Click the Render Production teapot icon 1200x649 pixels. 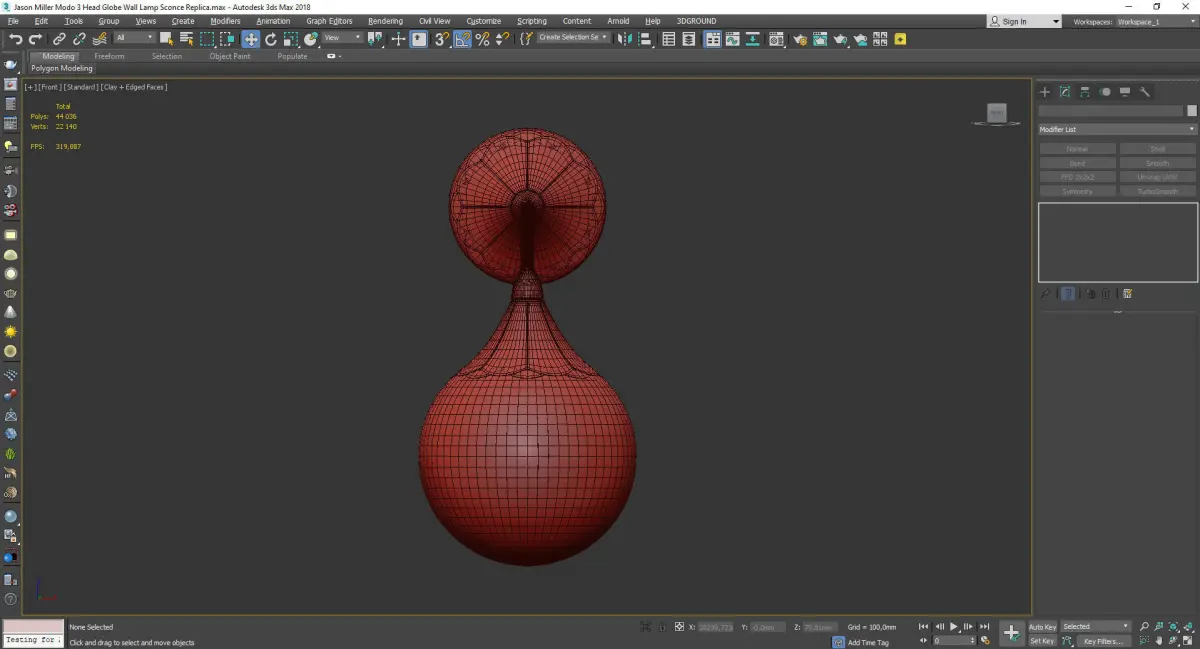point(840,39)
